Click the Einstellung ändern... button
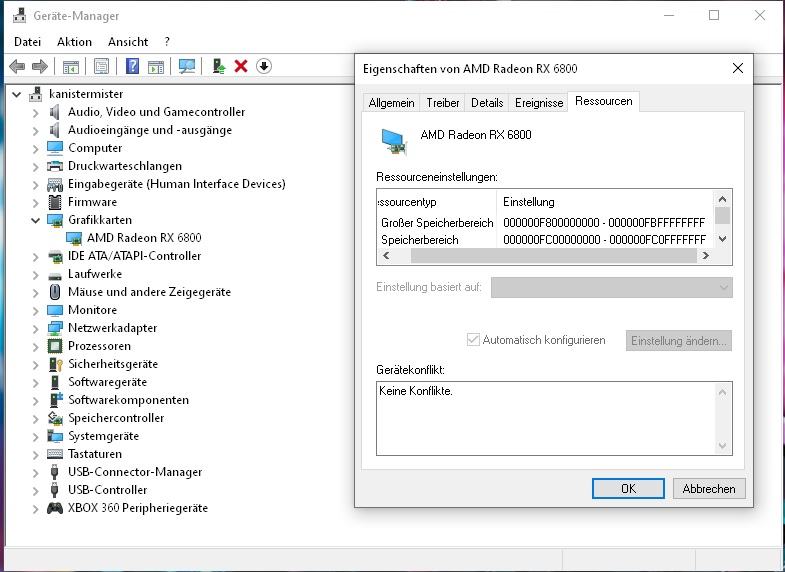The image size is (785, 572). click(678, 341)
